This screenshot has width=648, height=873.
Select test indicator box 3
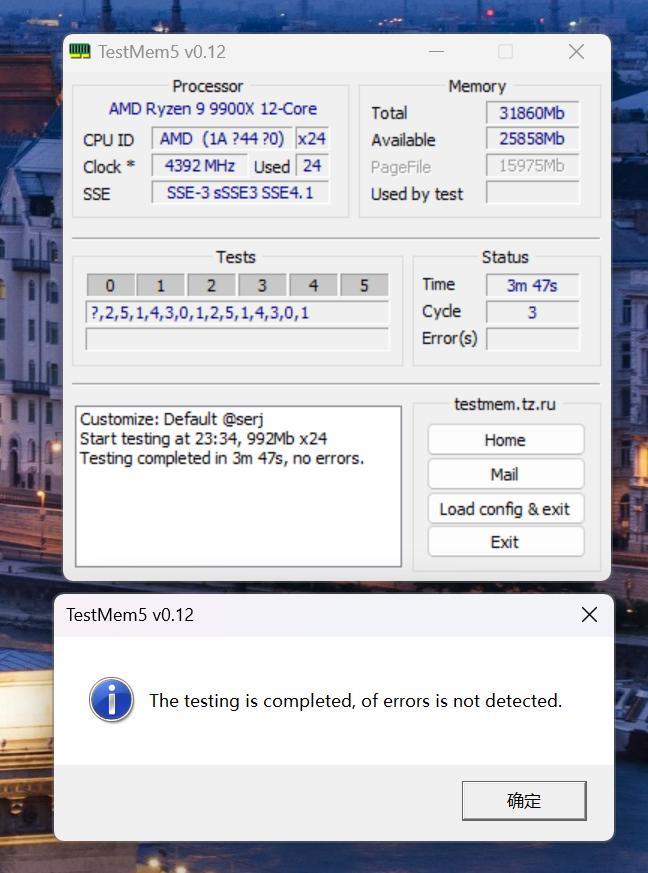pos(262,285)
